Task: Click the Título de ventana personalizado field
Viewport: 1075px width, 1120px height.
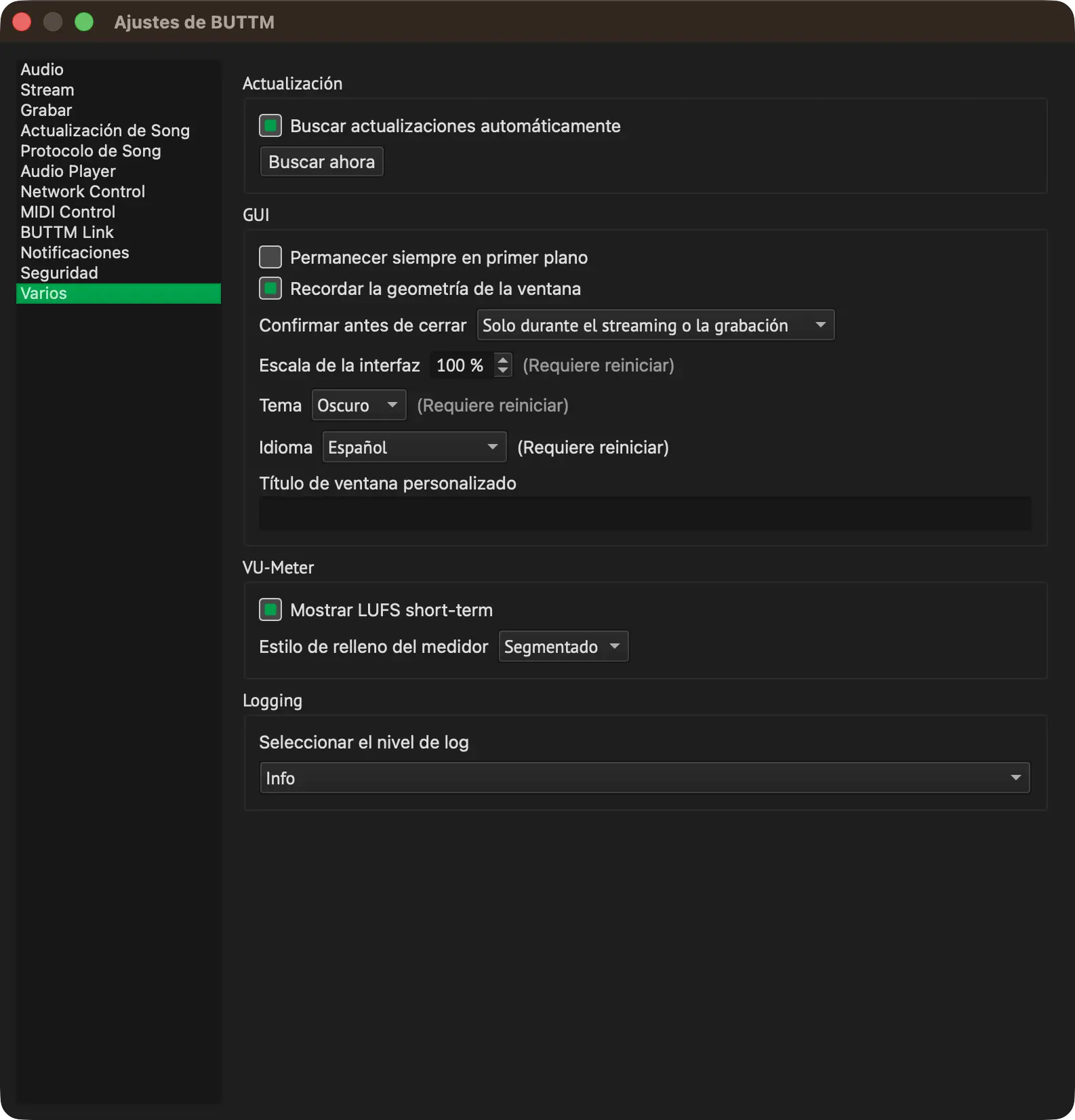Action: click(x=645, y=513)
